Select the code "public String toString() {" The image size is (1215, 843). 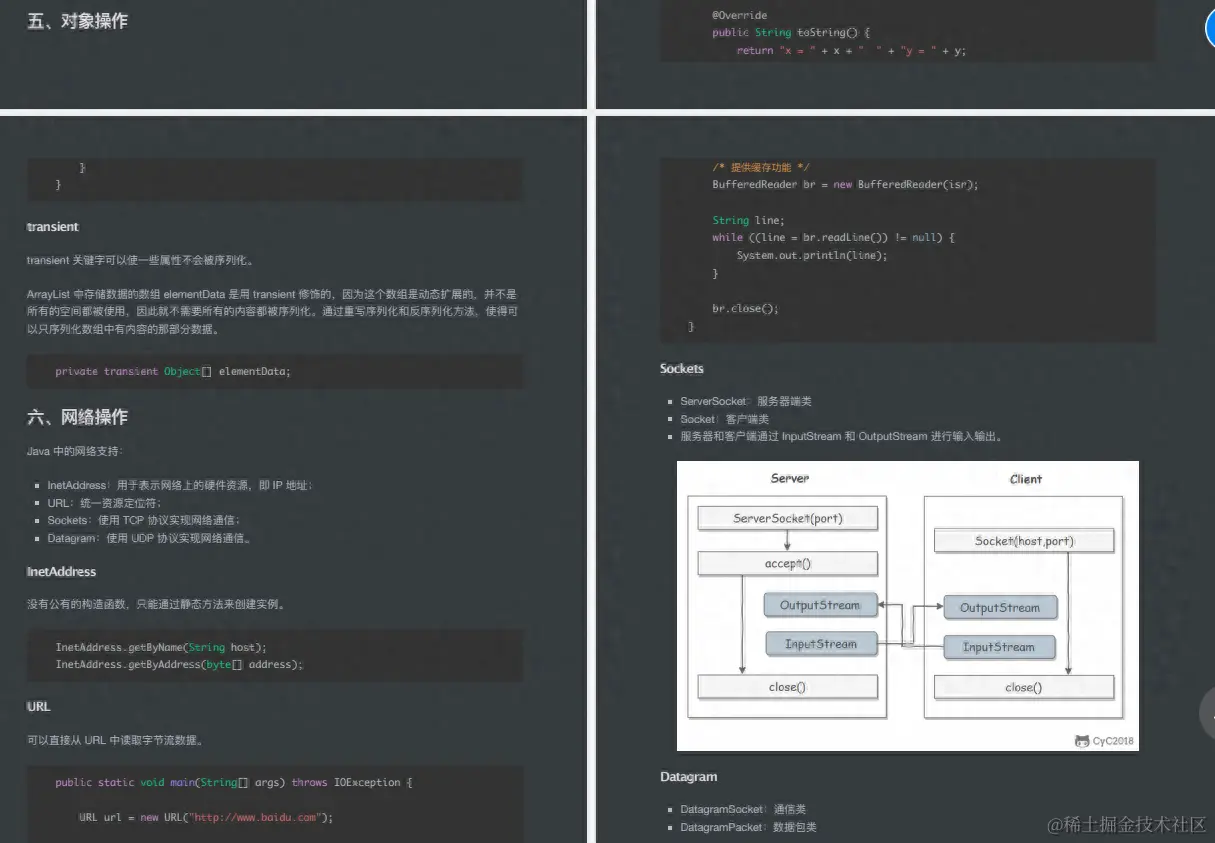(x=791, y=32)
